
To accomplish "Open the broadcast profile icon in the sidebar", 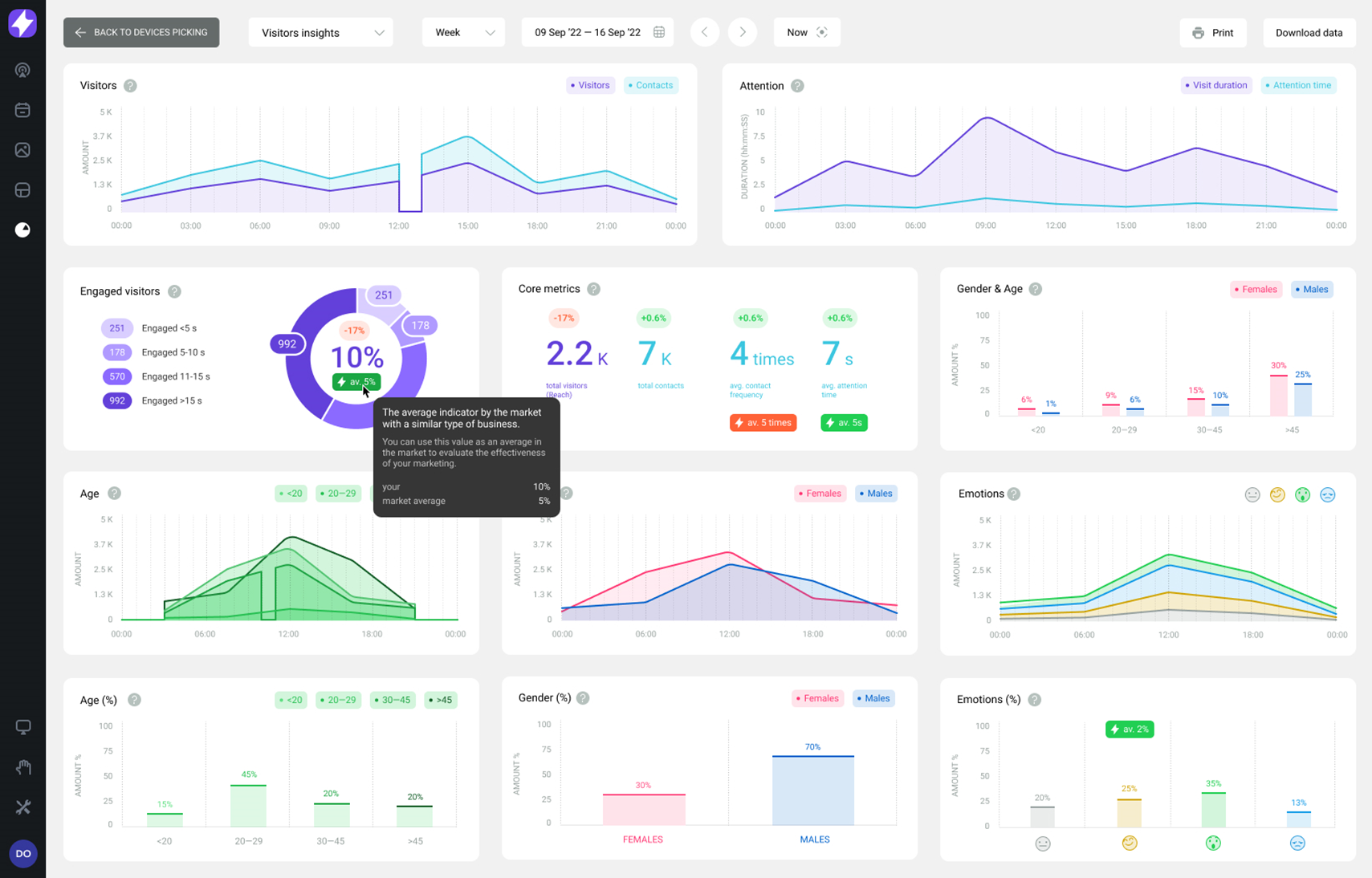I will [22, 70].
